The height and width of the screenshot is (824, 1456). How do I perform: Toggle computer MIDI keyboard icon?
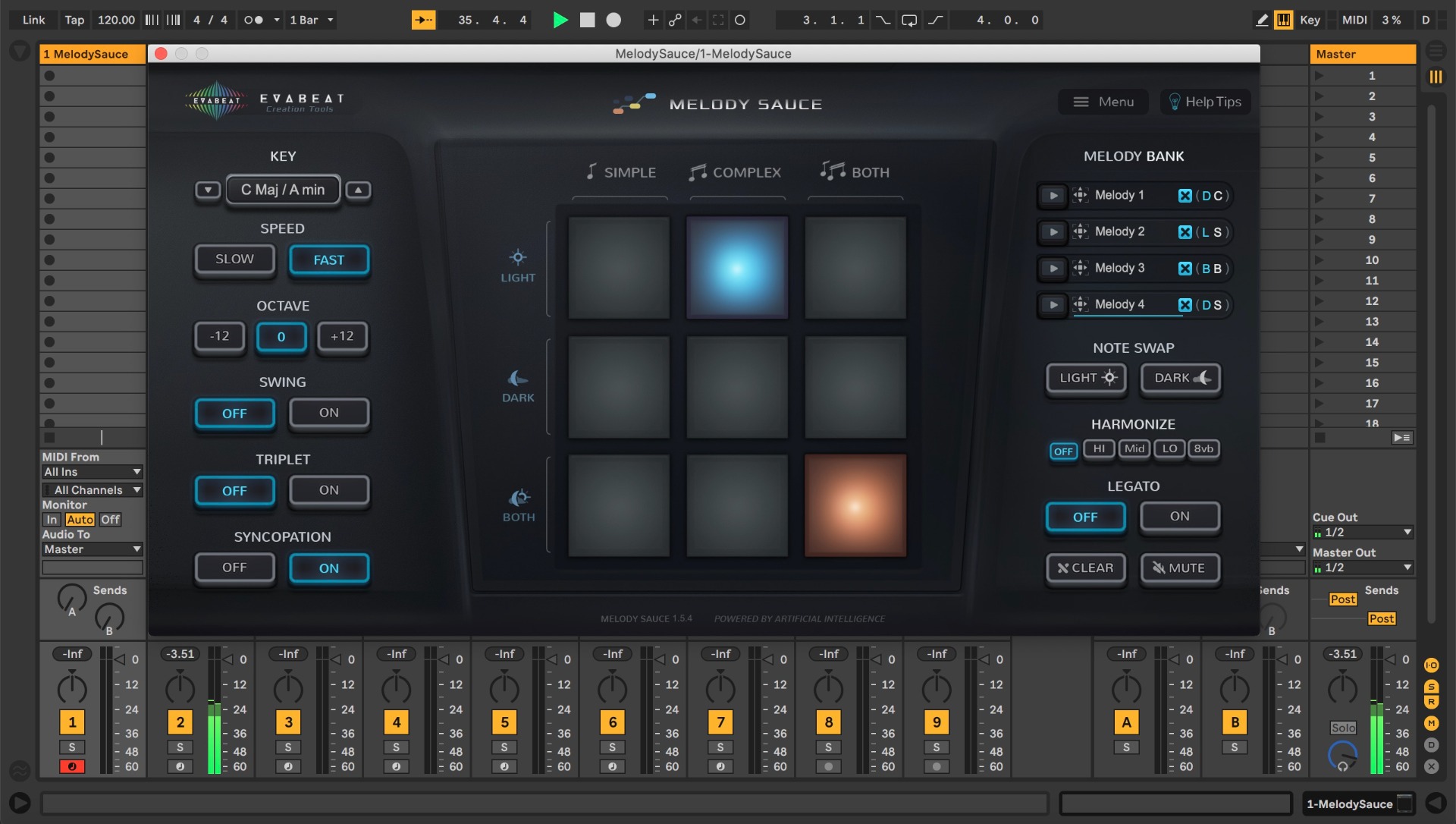(1283, 20)
